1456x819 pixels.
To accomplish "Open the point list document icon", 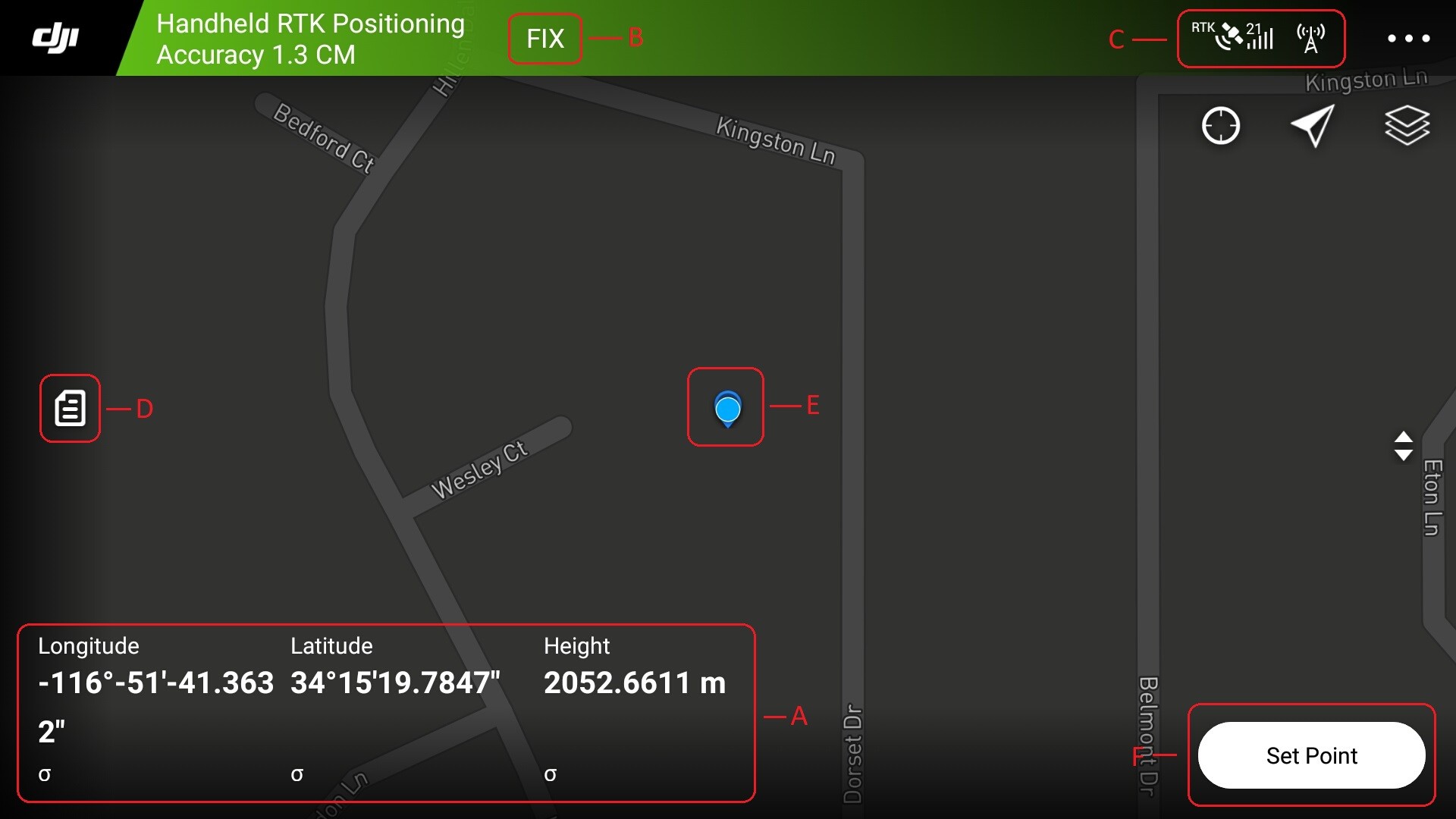I will point(70,408).
